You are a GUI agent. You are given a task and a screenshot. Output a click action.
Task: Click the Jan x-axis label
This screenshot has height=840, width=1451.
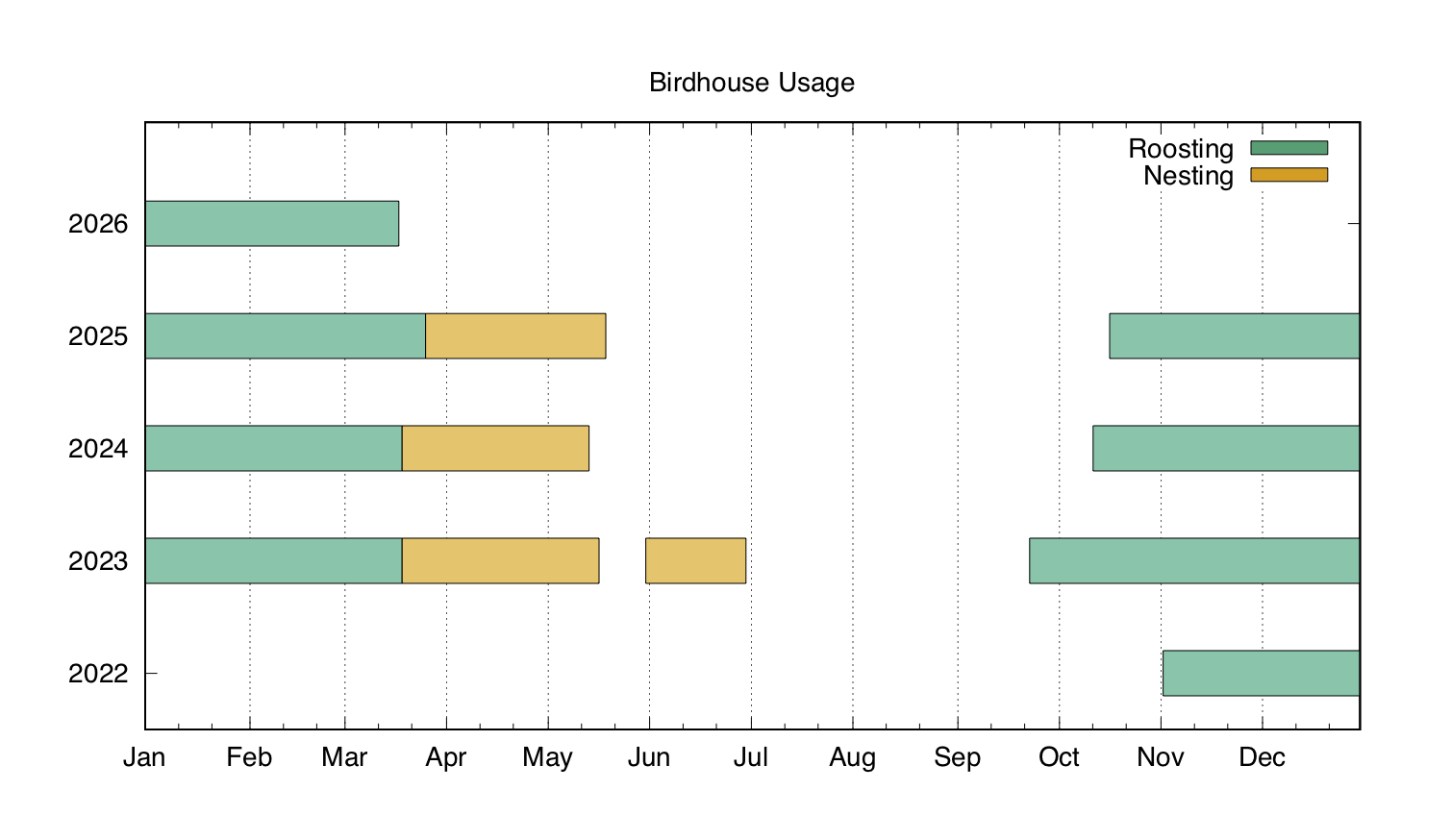(144, 758)
